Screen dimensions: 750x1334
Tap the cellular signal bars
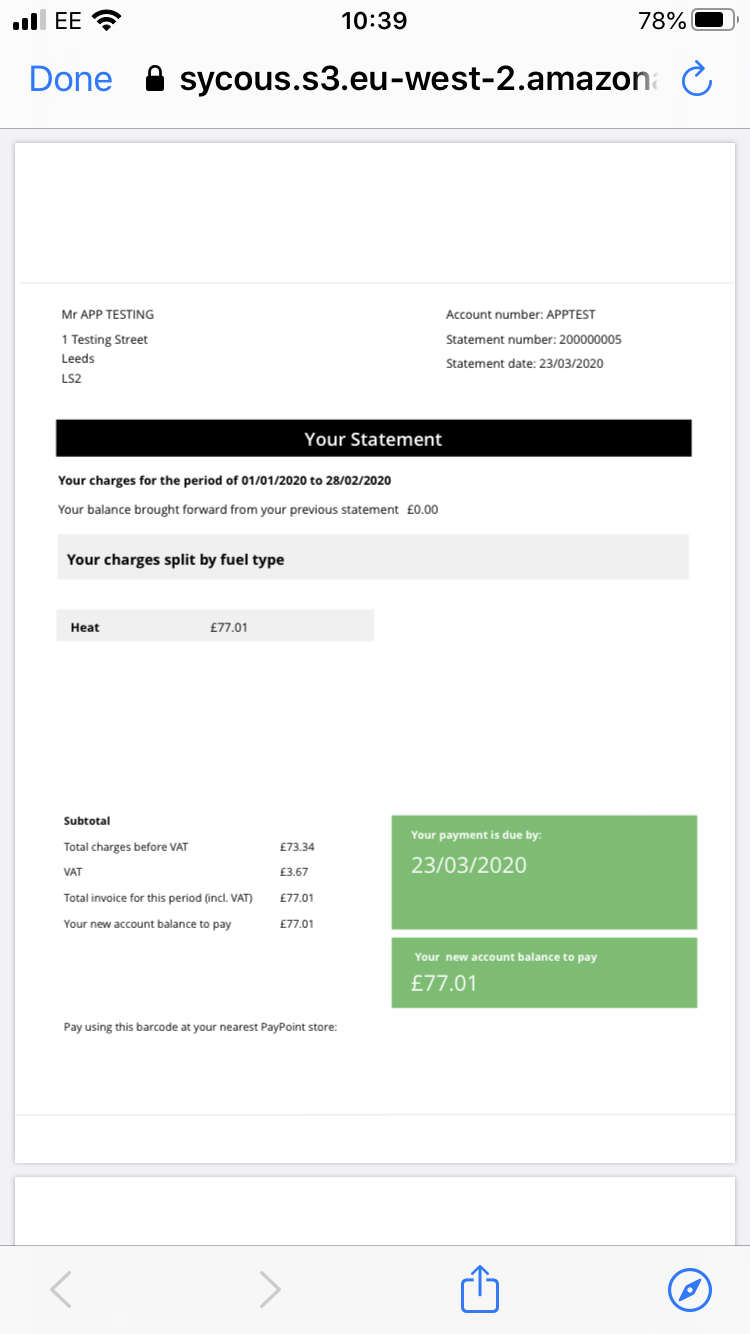pyautogui.click(x=30, y=21)
